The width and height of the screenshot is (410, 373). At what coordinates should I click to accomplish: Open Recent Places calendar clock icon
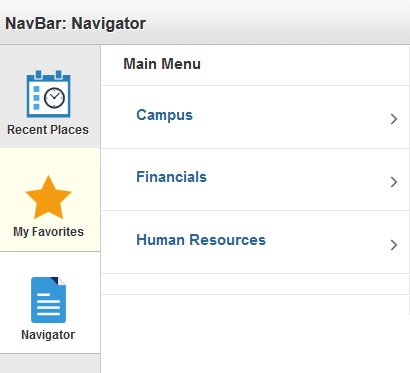pos(48,94)
